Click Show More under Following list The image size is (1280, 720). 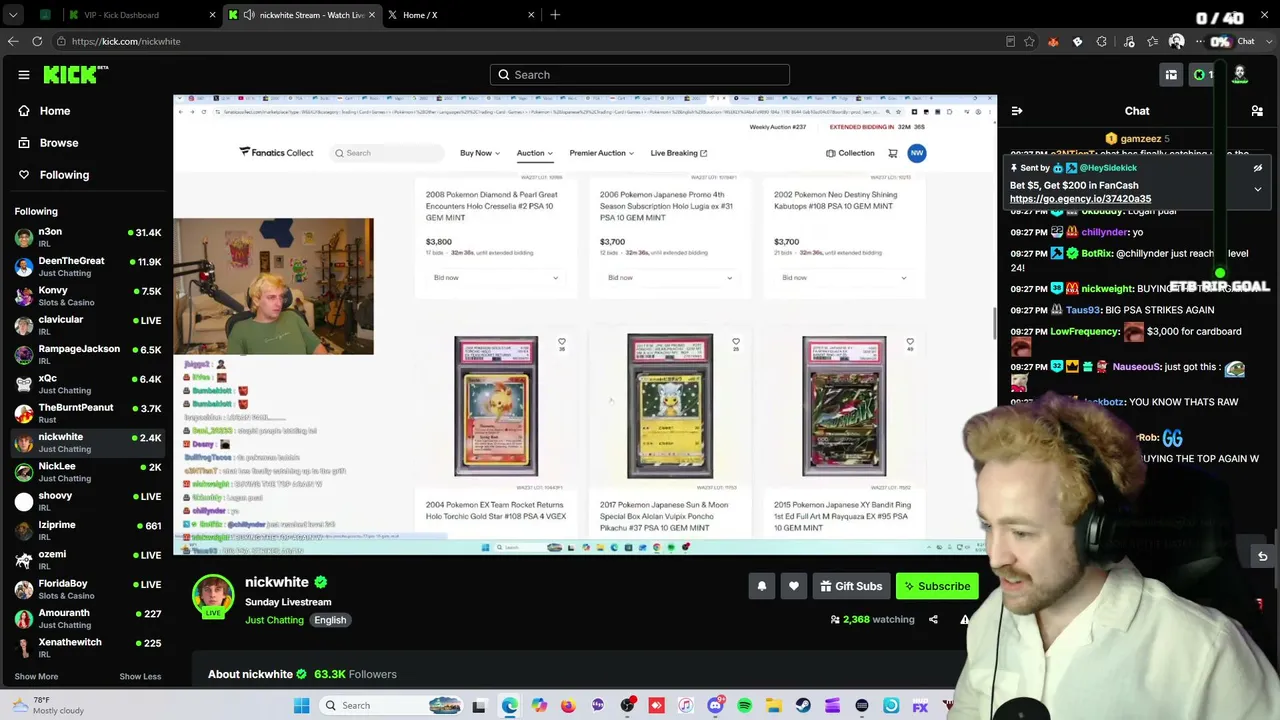click(x=36, y=677)
